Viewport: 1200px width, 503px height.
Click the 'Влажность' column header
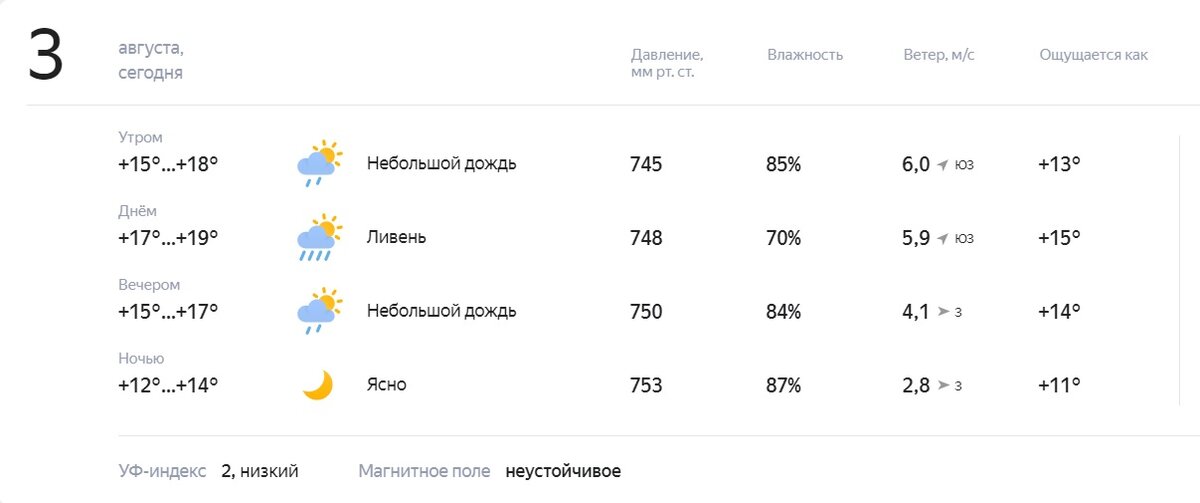(x=805, y=55)
